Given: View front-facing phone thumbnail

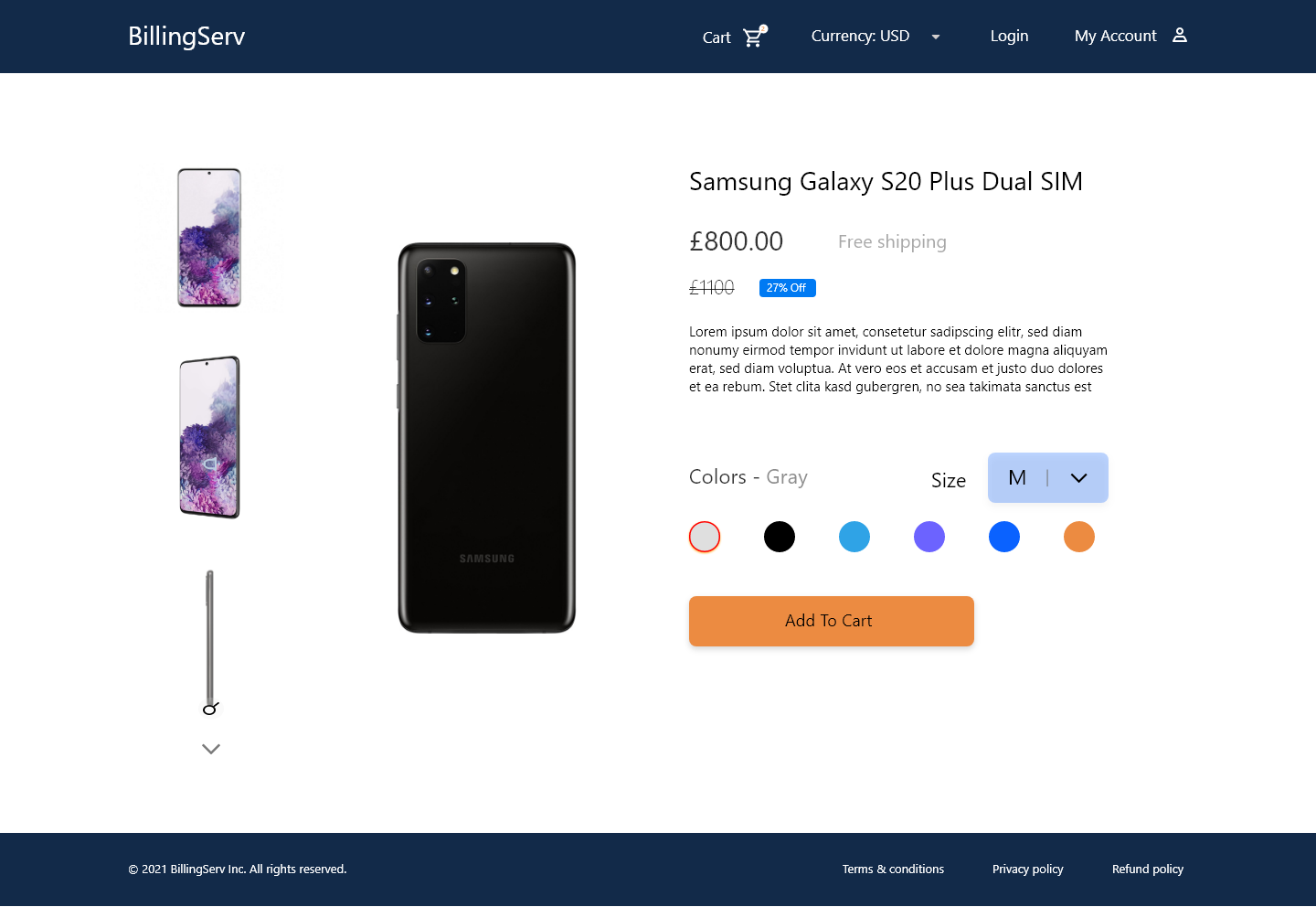Looking at the screenshot, I should click(x=209, y=238).
